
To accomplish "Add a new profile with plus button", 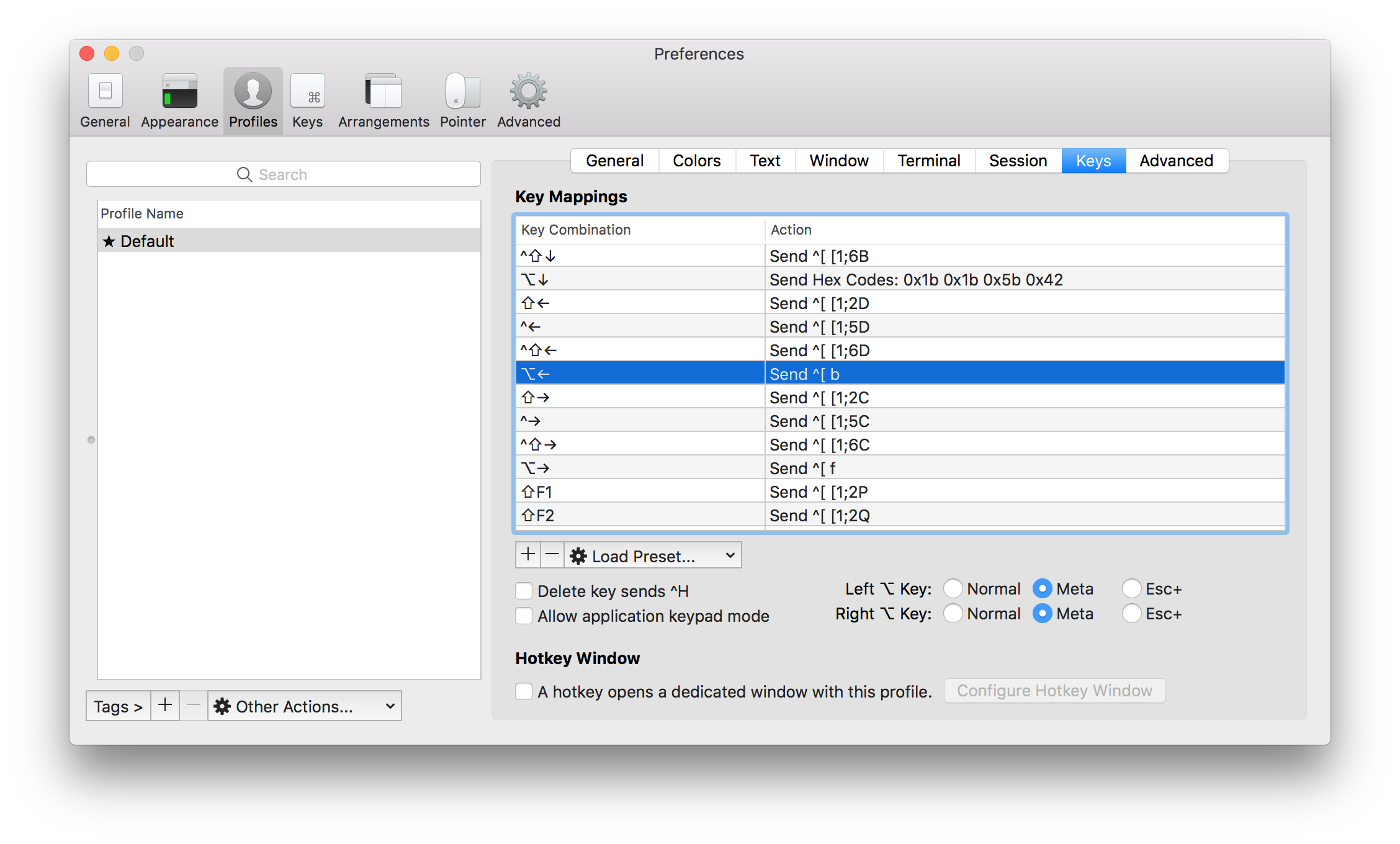I will tap(165, 706).
